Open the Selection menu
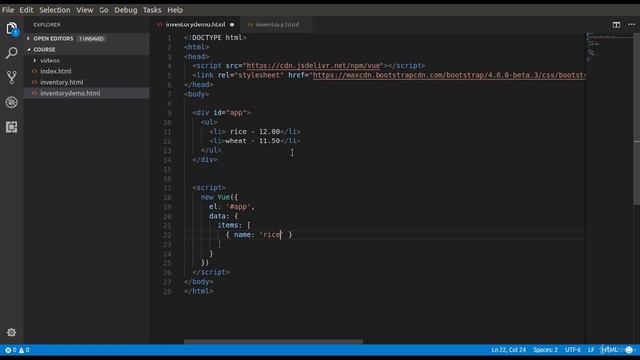The width and height of the screenshot is (640, 360). (55, 10)
